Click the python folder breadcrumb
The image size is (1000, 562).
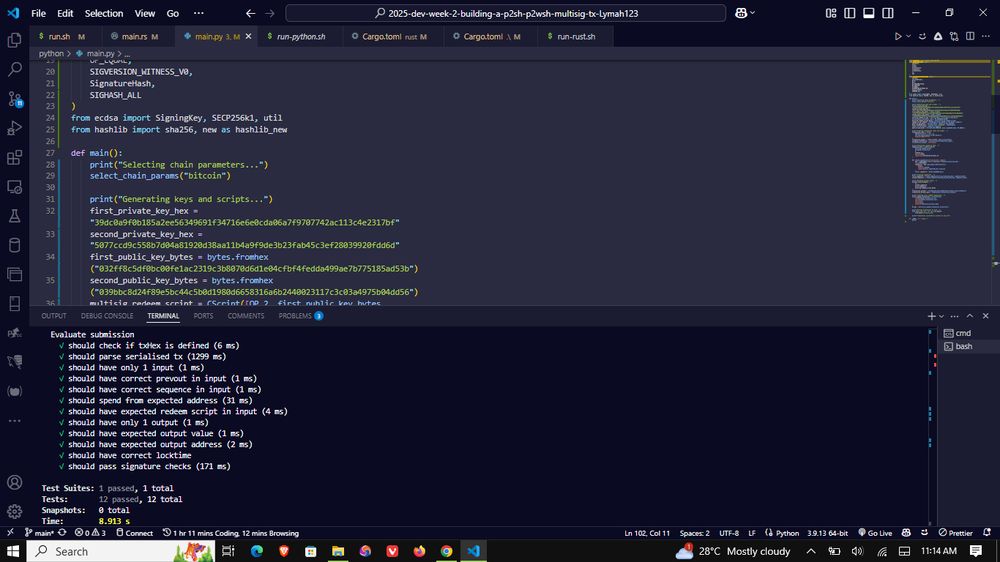tap(51, 54)
